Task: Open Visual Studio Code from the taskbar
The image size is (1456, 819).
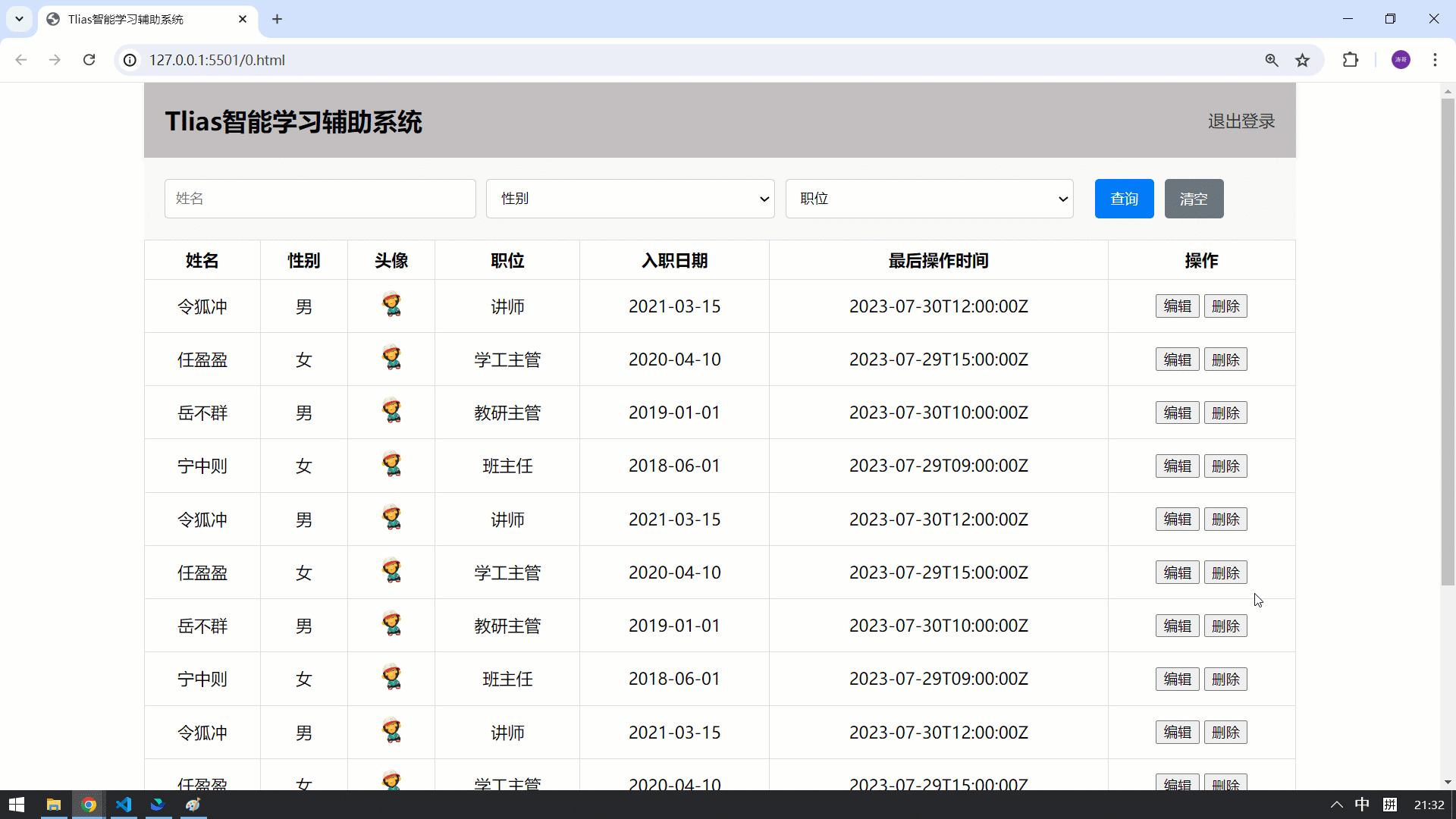Action: pyautogui.click(x=124, y=805)
